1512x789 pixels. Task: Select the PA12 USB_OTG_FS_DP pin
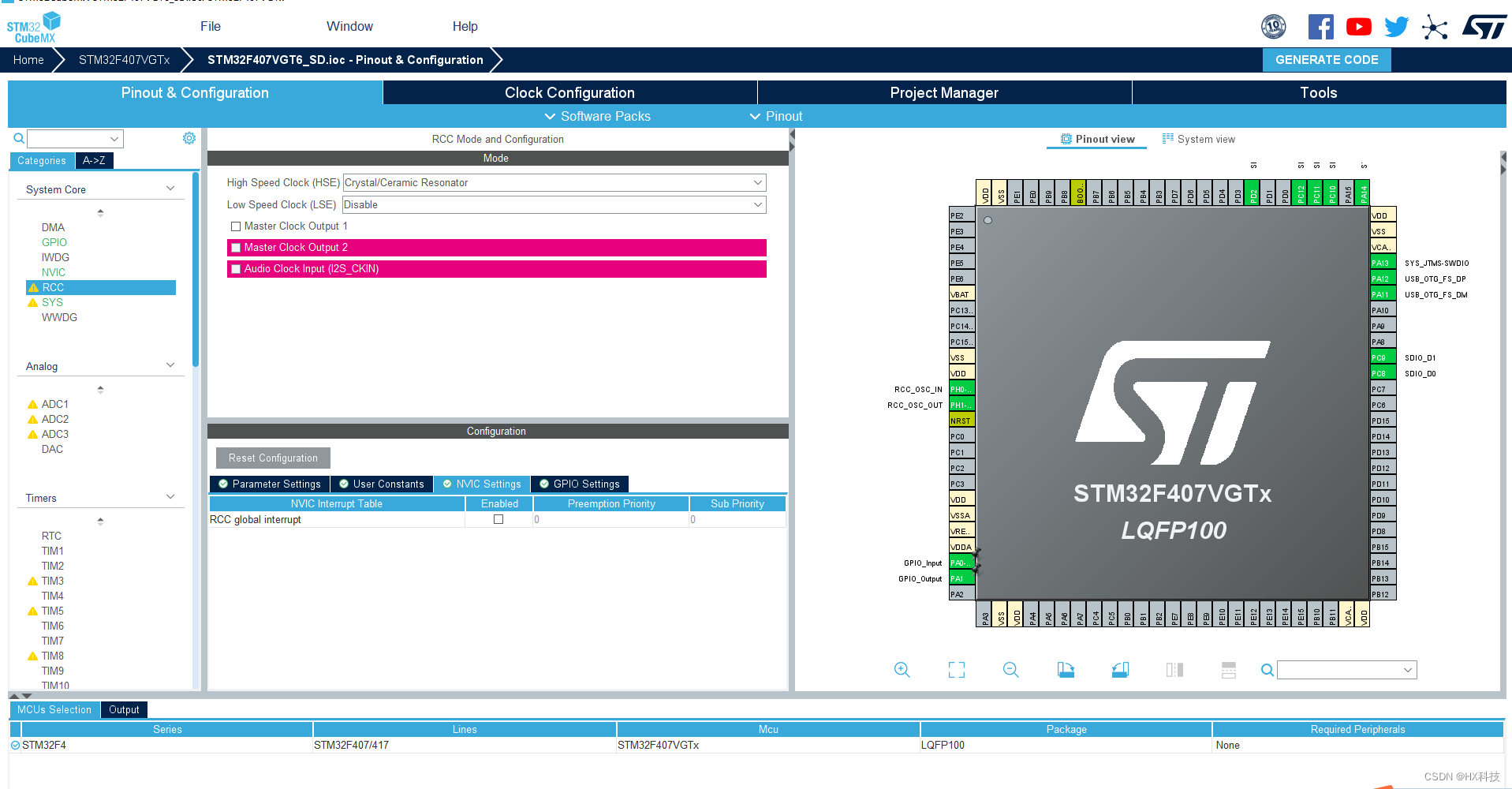click(x=1383, y=279)
